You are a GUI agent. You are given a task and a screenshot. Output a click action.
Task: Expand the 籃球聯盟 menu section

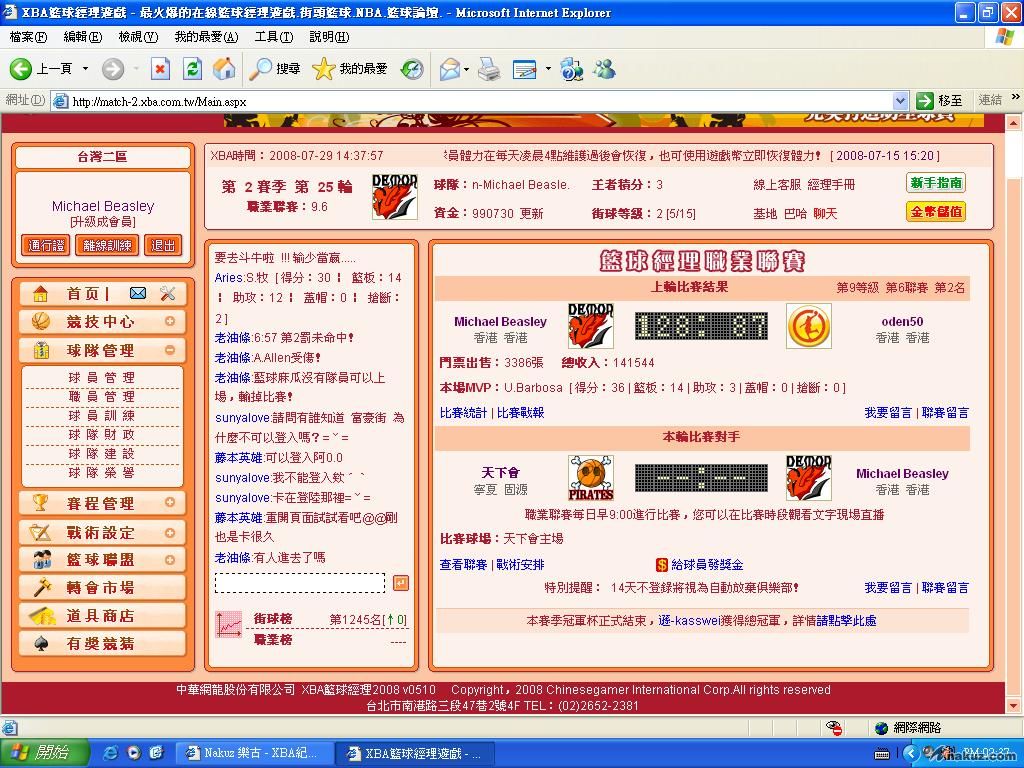pos(170,560)
